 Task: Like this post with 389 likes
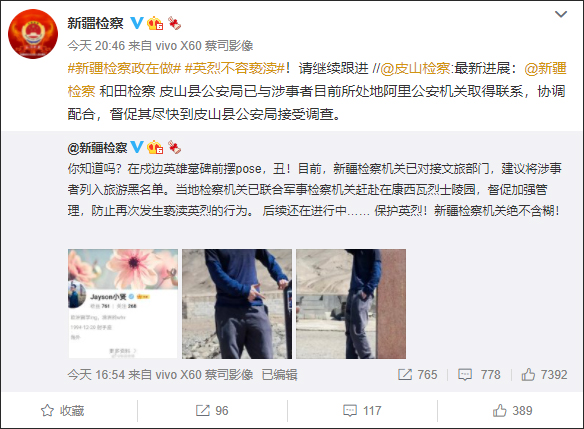[x=512, y=410]
